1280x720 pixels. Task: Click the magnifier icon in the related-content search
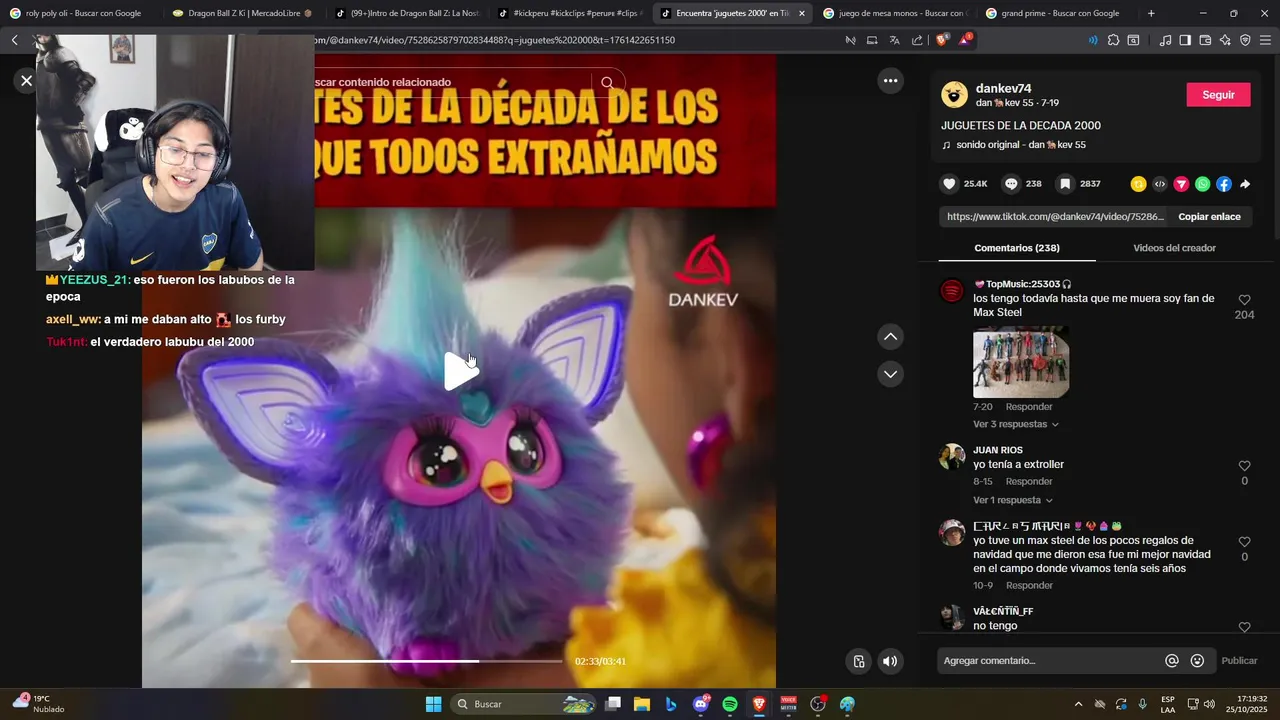pyautogui.click(x=607, y=82)
